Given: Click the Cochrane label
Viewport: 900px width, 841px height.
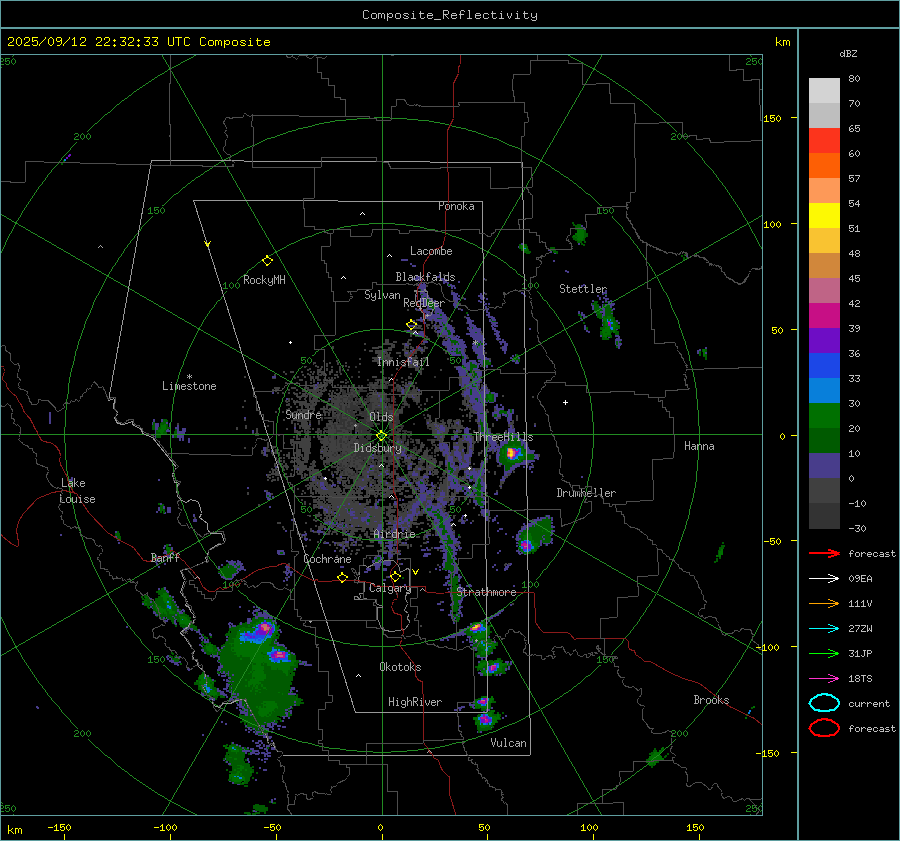Looking at the screenshot, I should coord(327,559).
